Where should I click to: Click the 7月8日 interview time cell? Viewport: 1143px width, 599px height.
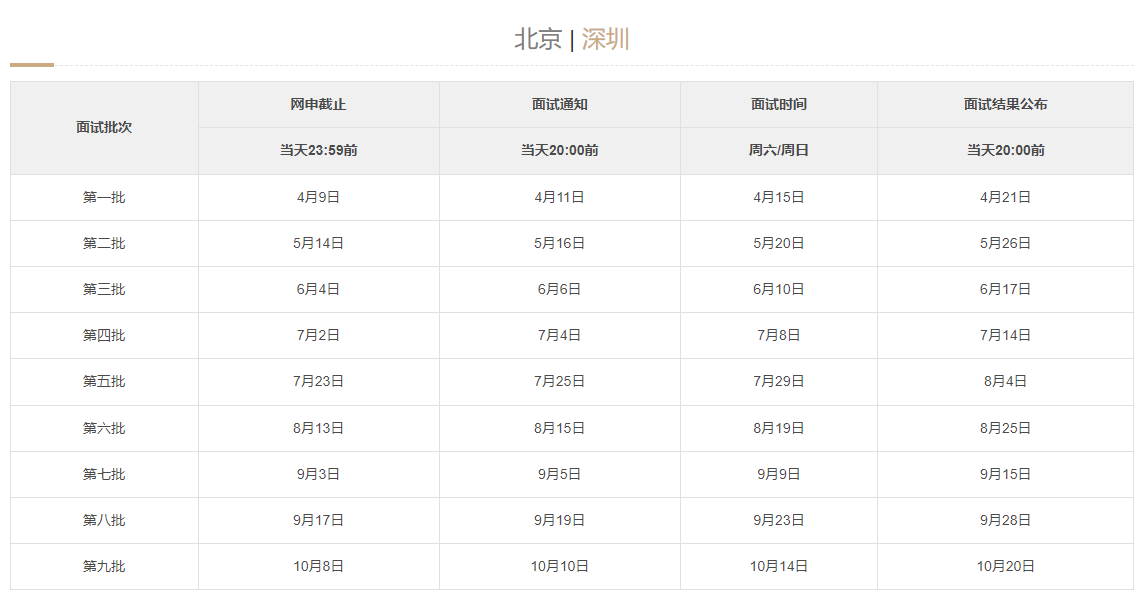(779, 335)
